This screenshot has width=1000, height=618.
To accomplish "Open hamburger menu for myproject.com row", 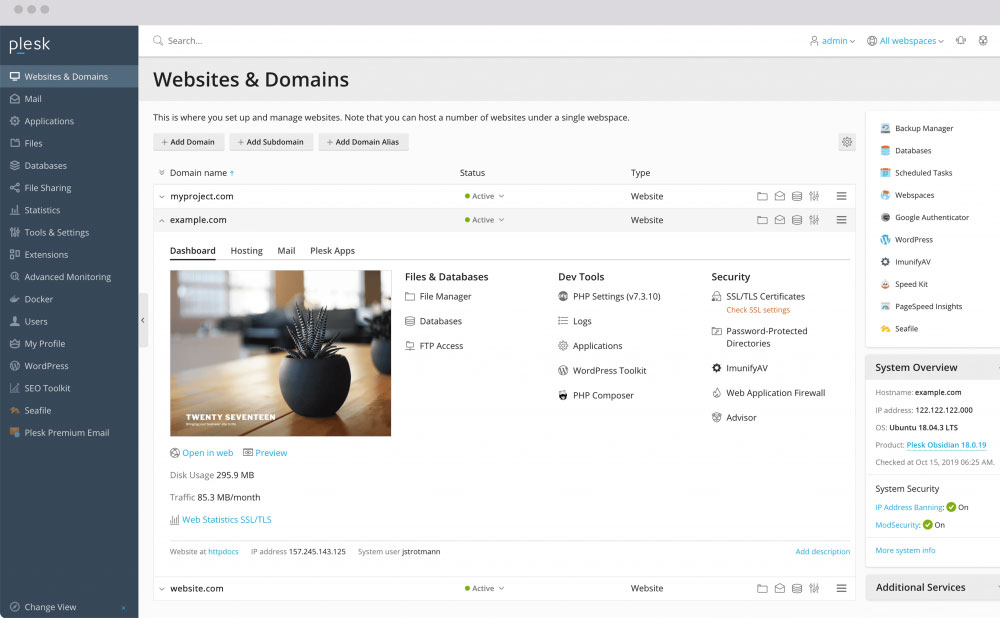I will pyautogui.click(x=841, y=196).
